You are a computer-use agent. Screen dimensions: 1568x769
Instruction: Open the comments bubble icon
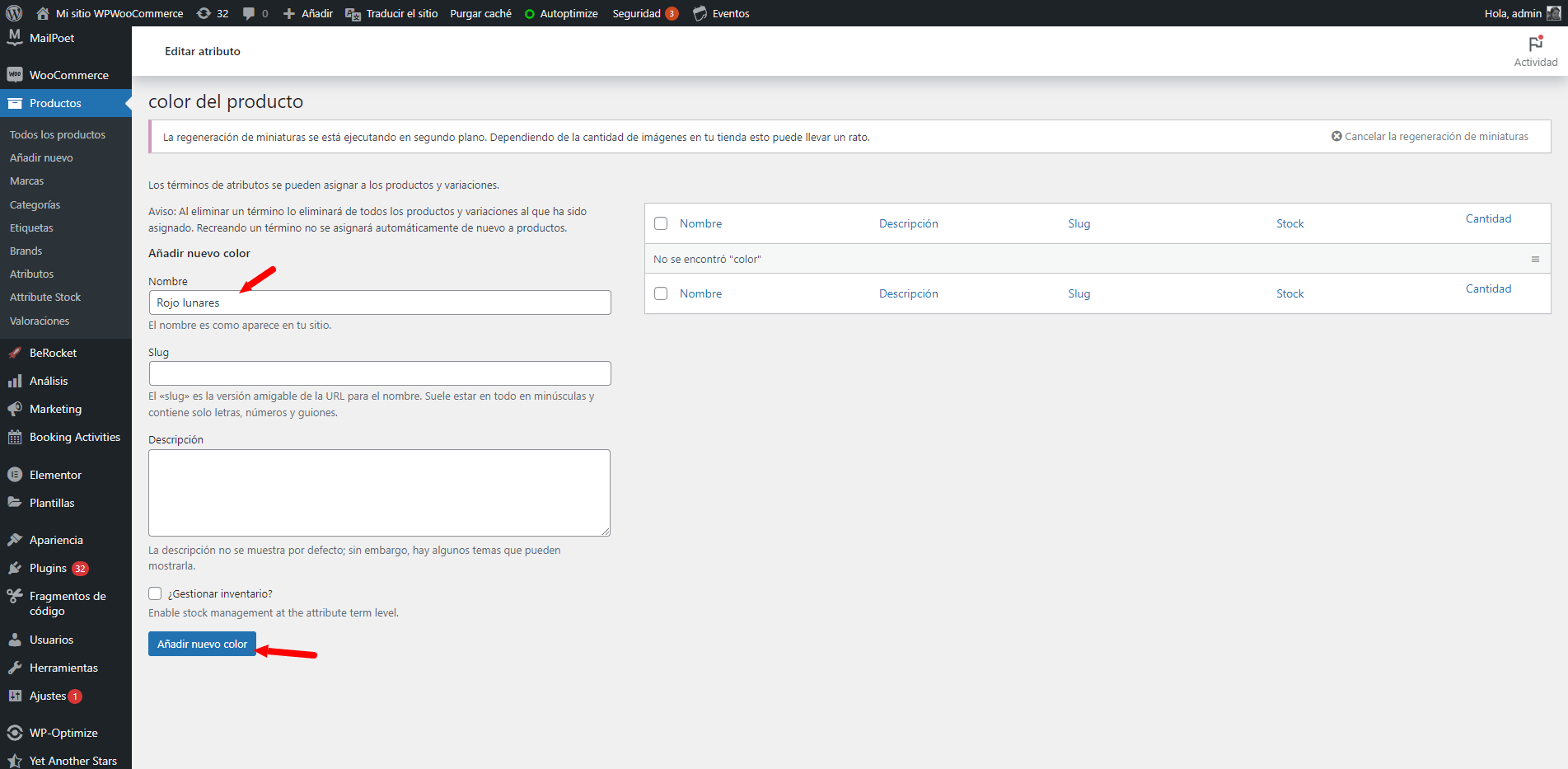249,13
